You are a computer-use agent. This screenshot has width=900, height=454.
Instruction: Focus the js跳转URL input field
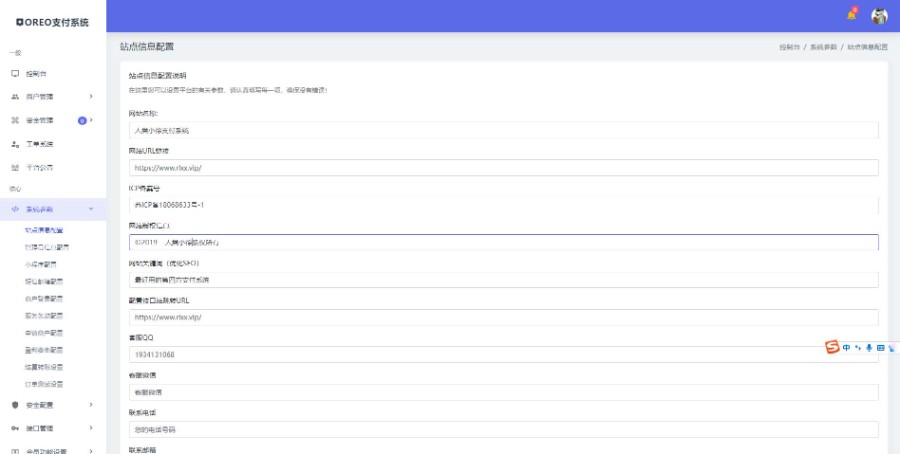click(503, 317)
